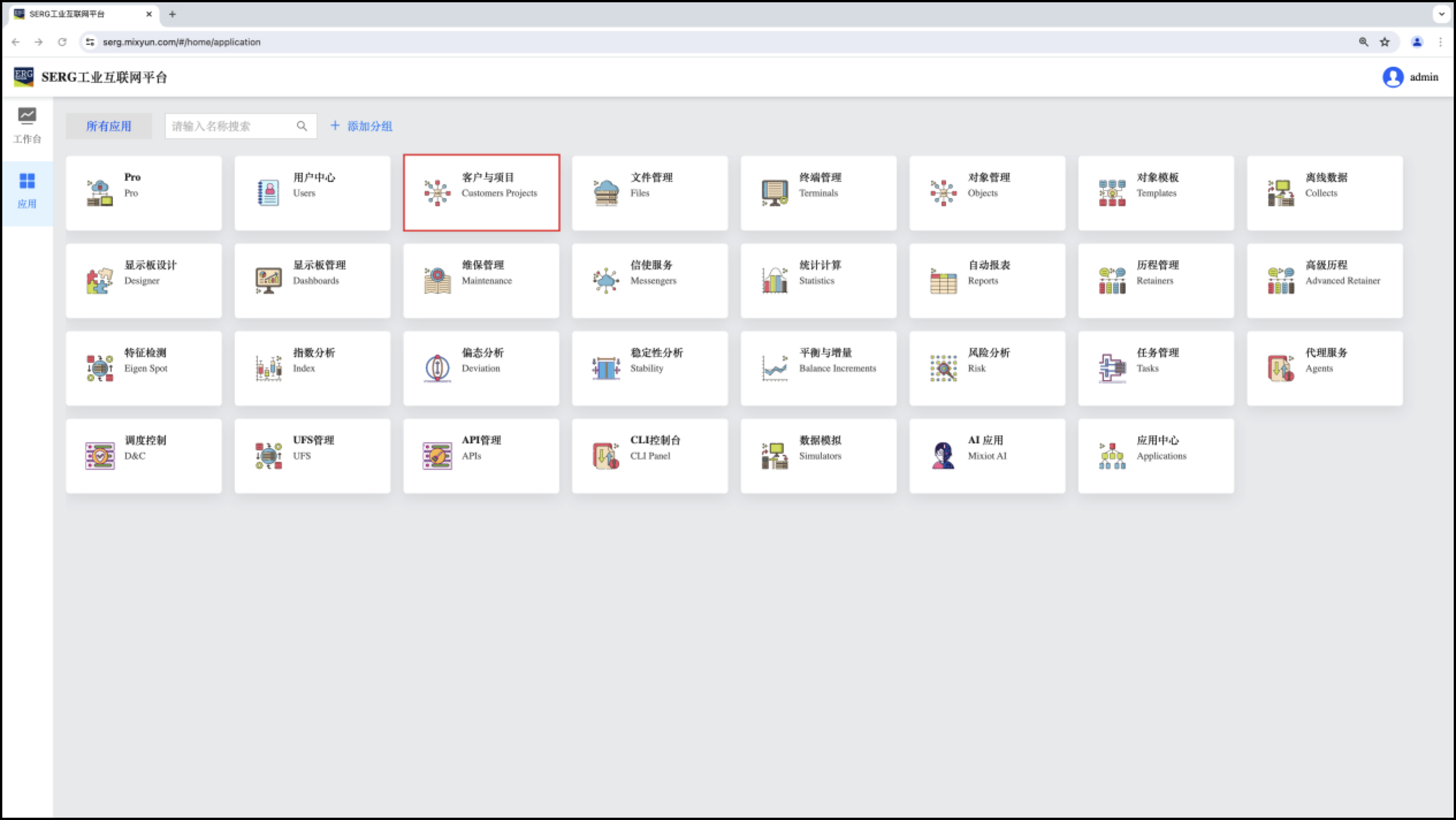Open a new browser tab
This screenshot has width=1456, height=820.
point(172,14)
